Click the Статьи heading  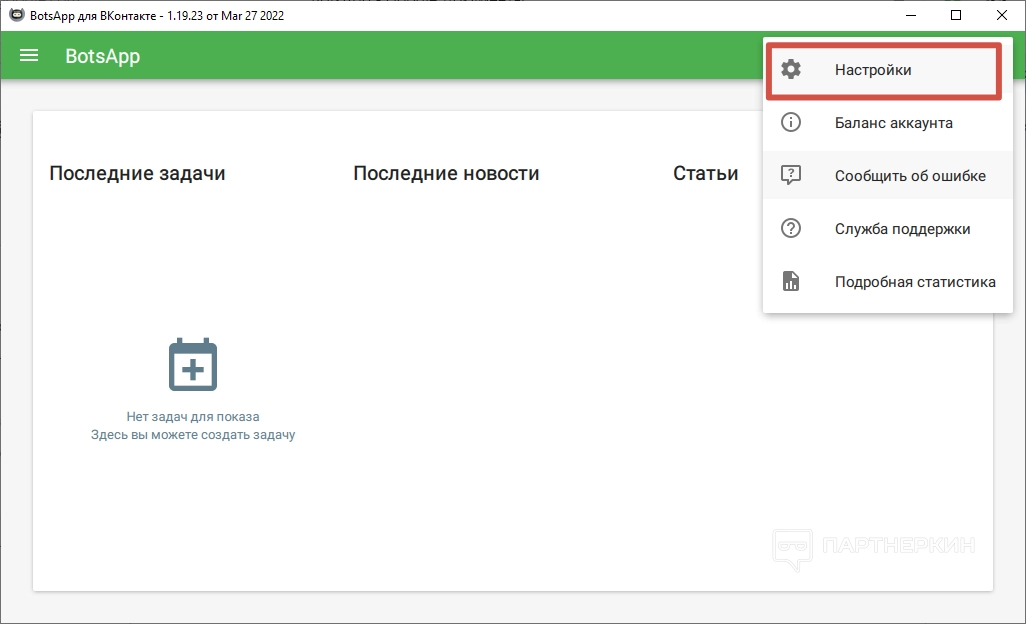pyautogui.click(x=705, y=173)
